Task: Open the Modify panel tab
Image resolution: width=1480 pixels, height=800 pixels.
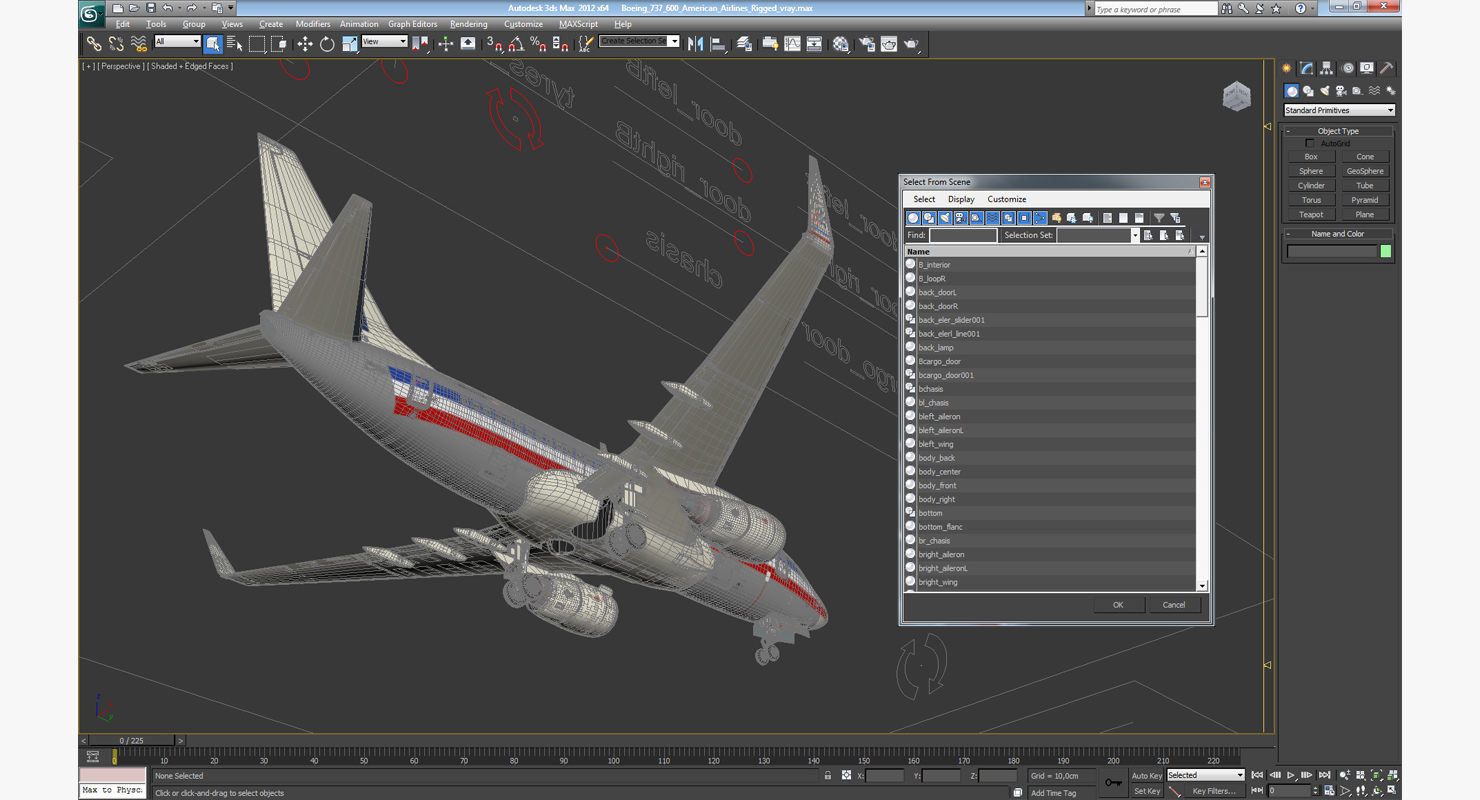Action: 1306,68
